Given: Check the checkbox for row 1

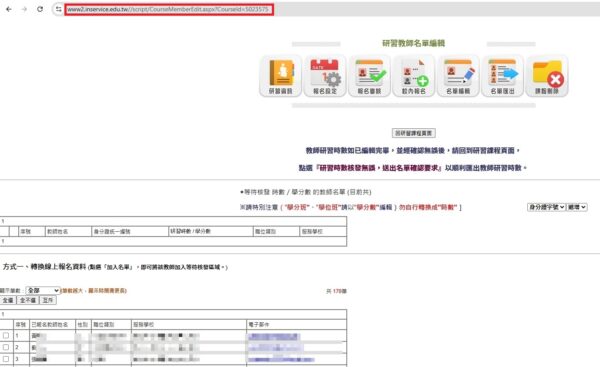Looking at the screenshot, I should (x=6, y=336).
